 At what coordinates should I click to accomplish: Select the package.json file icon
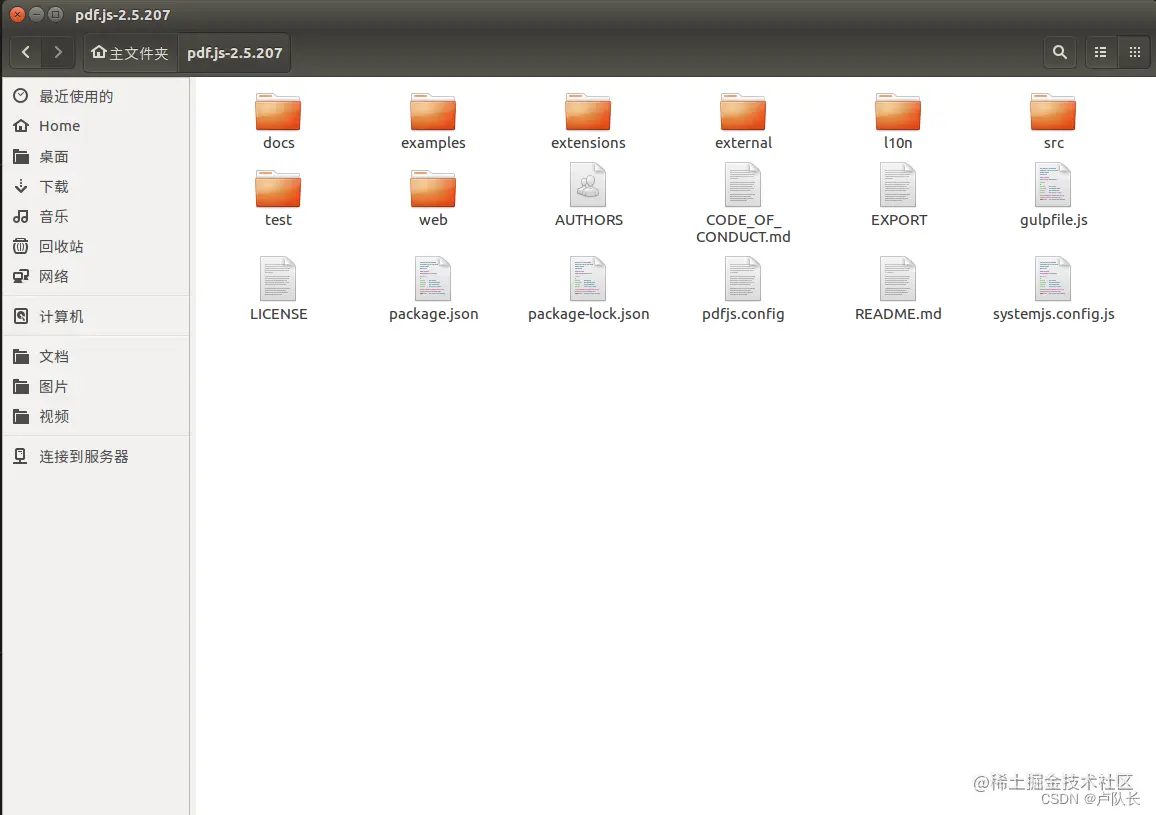(x=433, y=279)
